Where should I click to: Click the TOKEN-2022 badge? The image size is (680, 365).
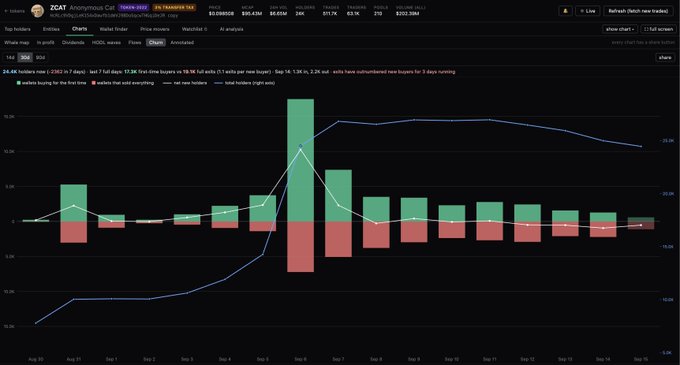click(134, 7)
